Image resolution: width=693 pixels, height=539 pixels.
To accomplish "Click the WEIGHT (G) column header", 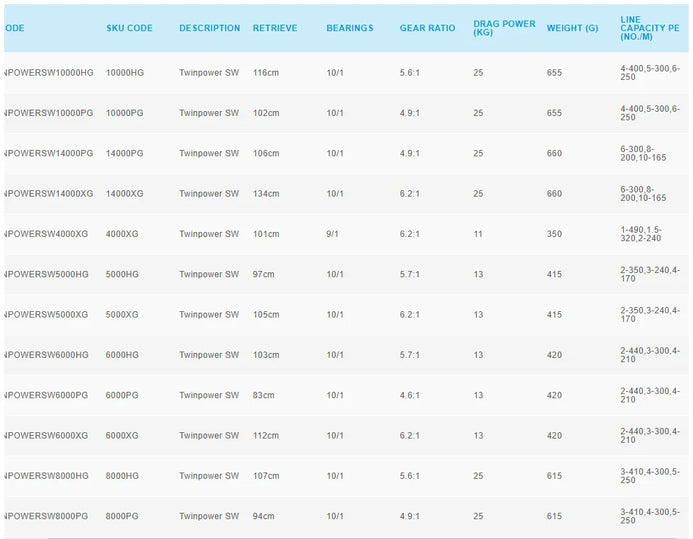I will [572, 28].
